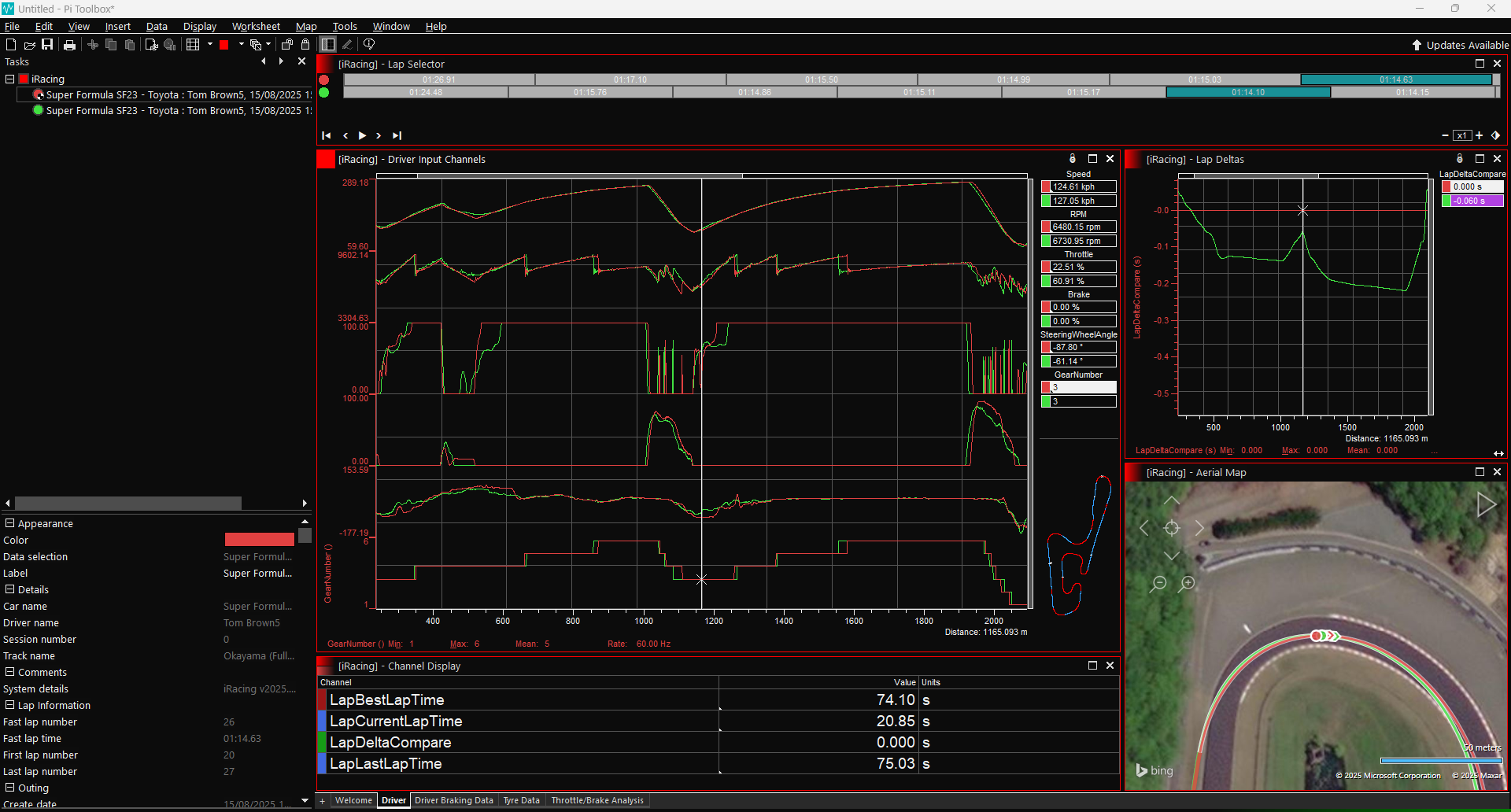Click the import data file icon
Image resolution: width=1511 pixels, height=812 pixels.
(x=151, y=45)
